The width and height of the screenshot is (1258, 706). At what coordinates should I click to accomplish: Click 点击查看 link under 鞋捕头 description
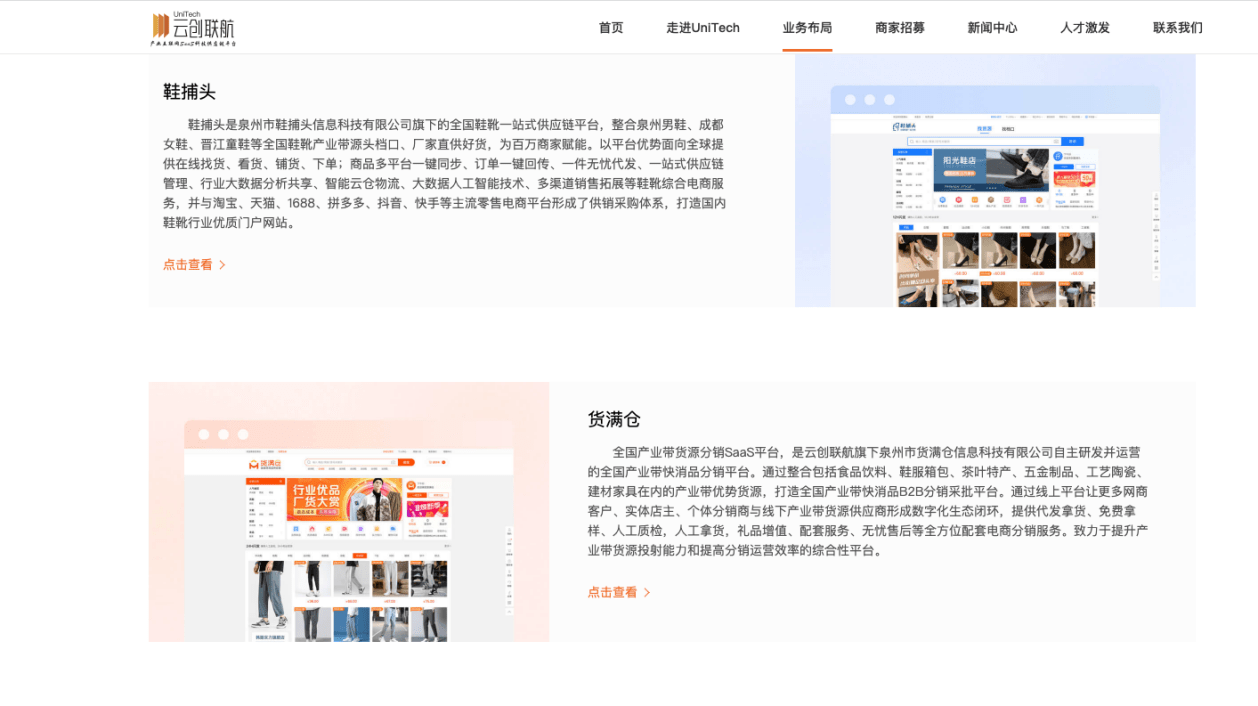click(188, 265)
